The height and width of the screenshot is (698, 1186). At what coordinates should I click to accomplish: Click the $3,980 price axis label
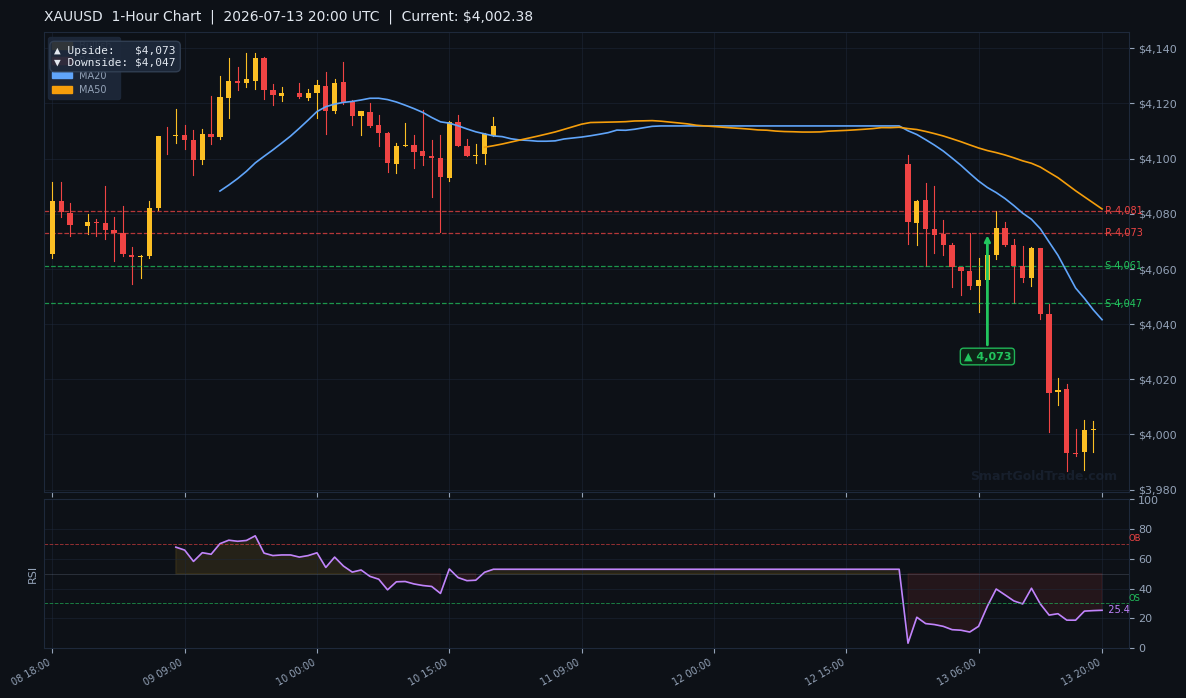[x=1157, y=491]
